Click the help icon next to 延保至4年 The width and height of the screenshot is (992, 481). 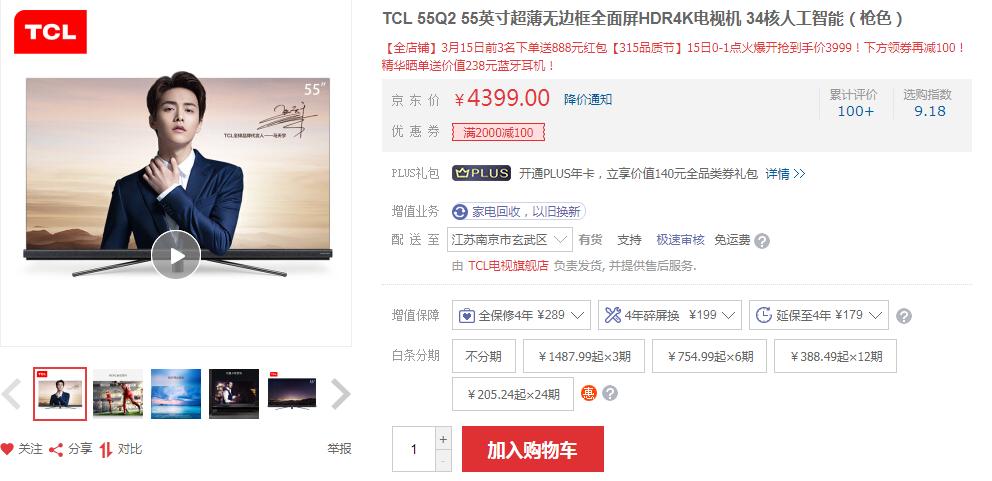click(904, 316)
